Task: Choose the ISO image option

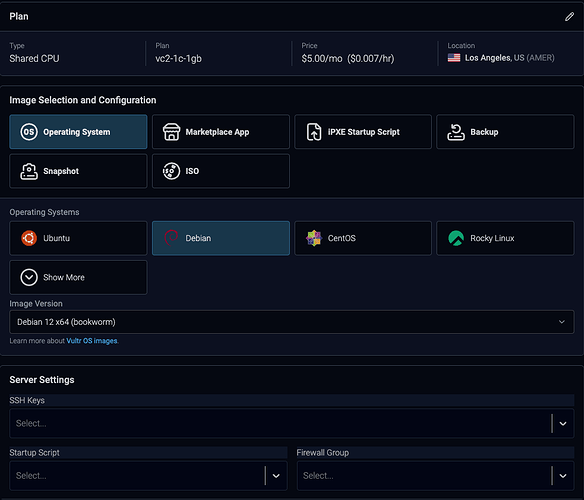Action: click(220, 171)
